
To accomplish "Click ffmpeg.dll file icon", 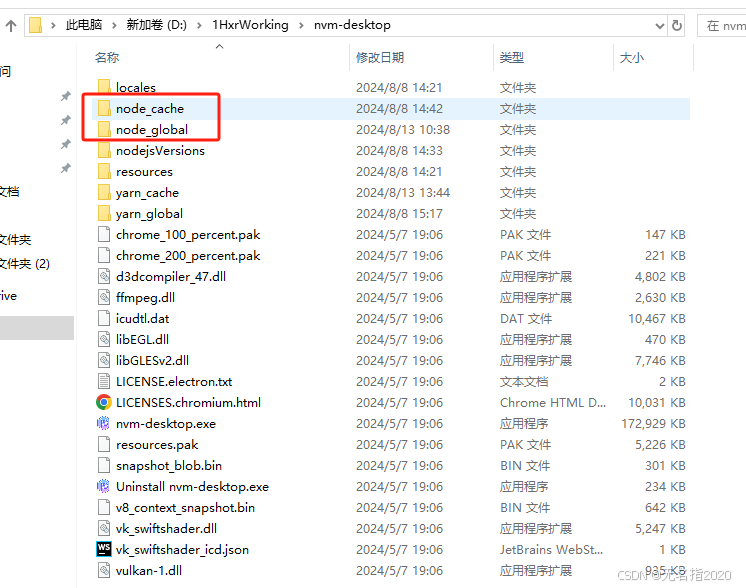I will pos(104,297).
